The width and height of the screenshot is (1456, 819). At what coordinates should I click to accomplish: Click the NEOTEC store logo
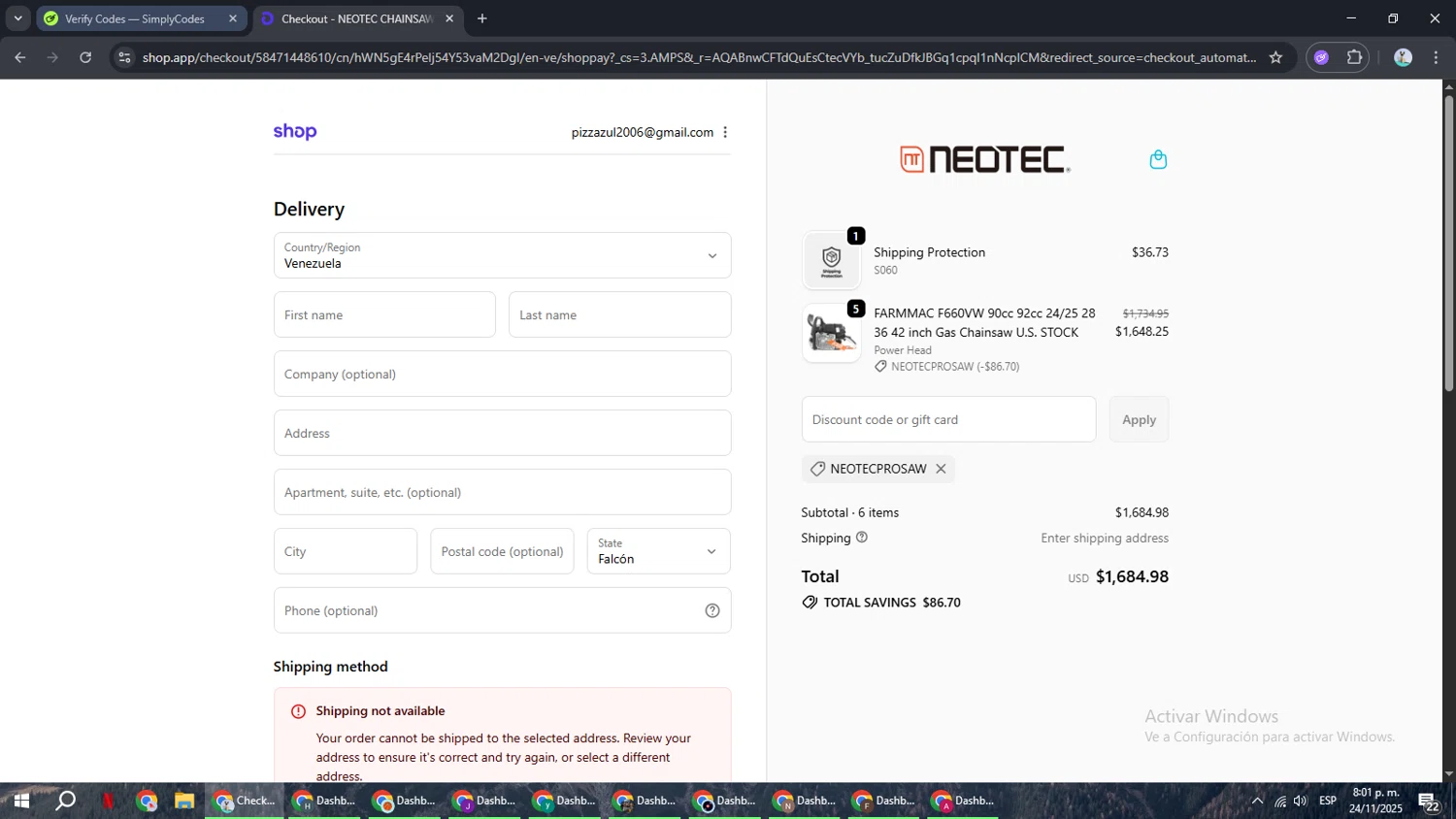click(985, 159)
